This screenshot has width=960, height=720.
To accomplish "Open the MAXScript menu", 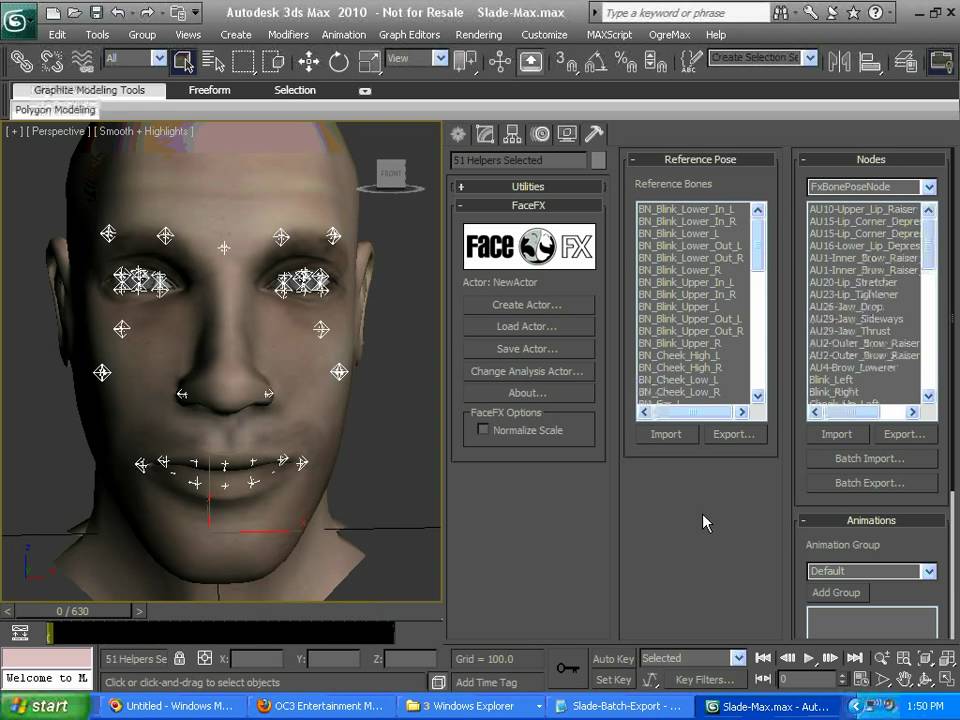I will tap(609, 35).
